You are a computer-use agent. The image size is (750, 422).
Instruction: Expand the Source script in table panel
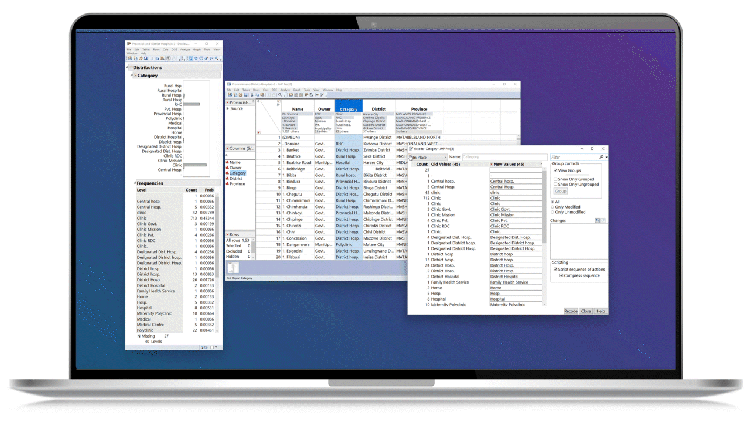tap(228, 109)
